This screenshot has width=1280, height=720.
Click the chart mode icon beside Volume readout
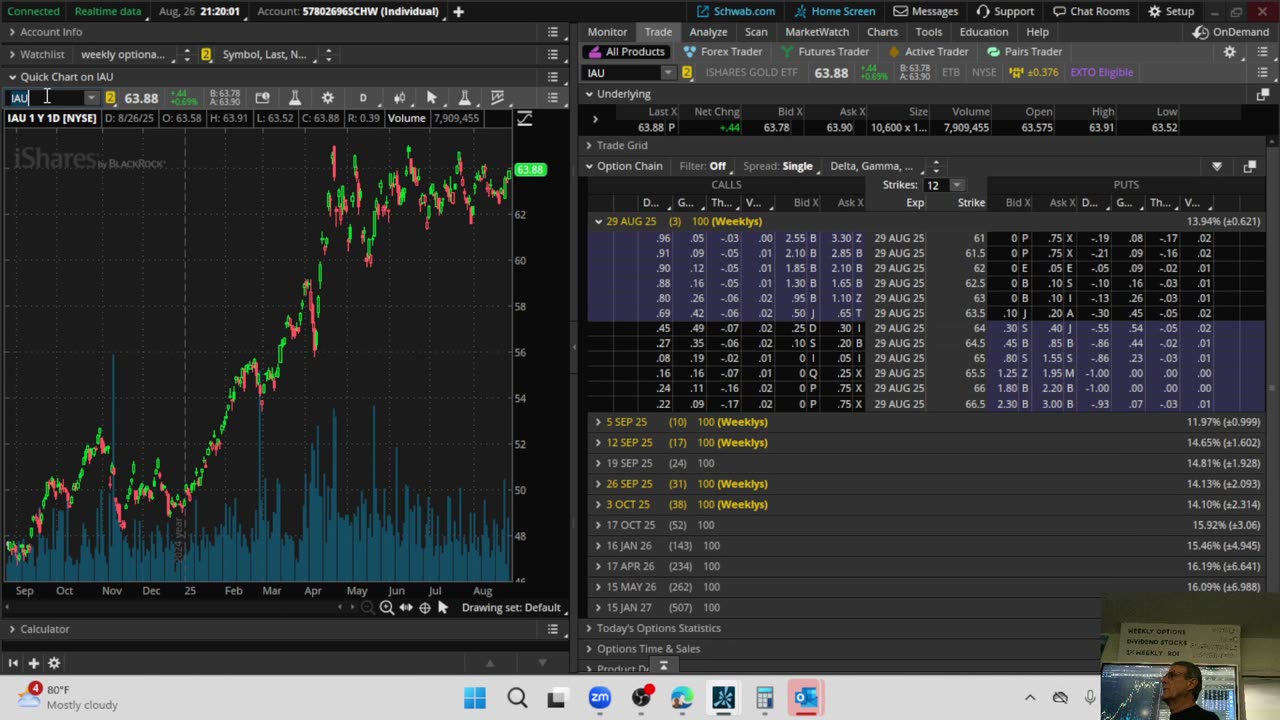[x=524, y=118]
